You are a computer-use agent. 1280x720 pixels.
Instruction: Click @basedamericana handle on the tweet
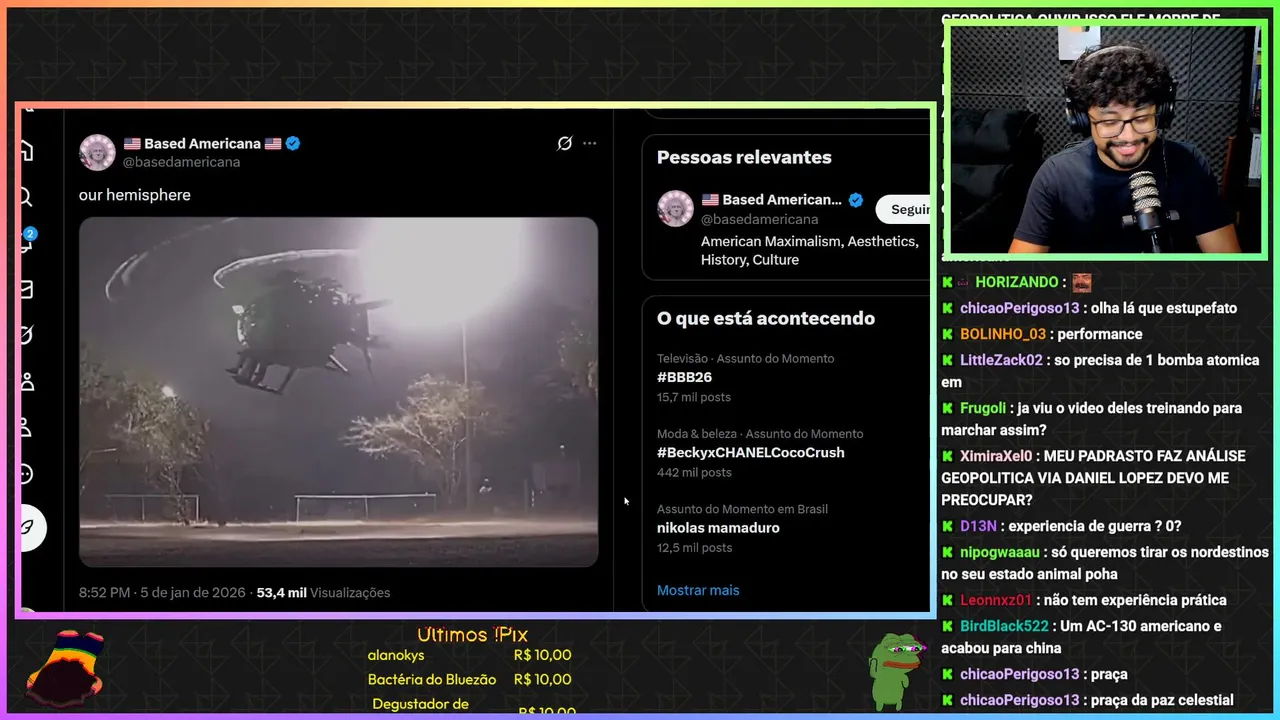[181, 162]
